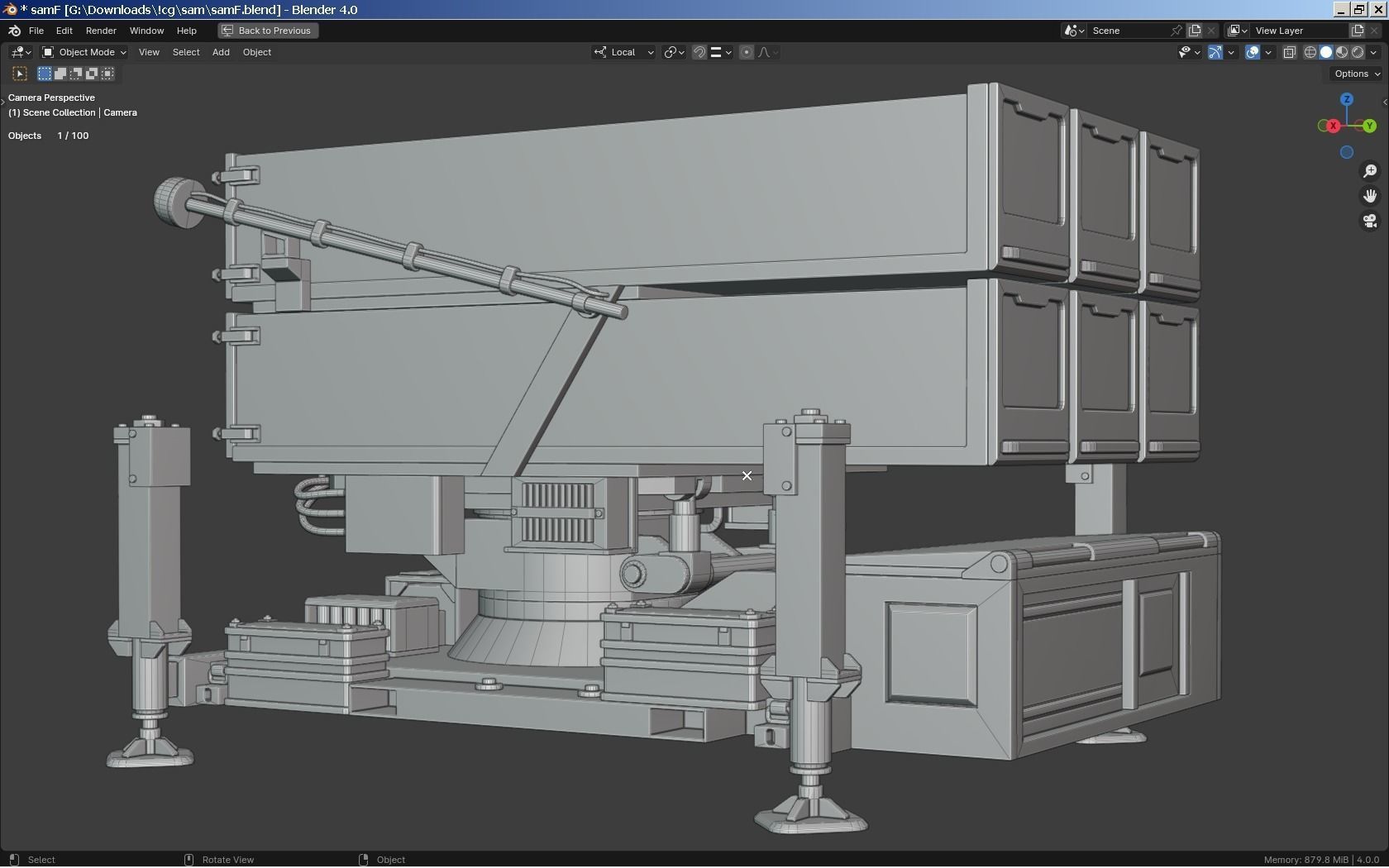Open the snapping options dropdown
1389x868 pixels.
coord(721,52)
